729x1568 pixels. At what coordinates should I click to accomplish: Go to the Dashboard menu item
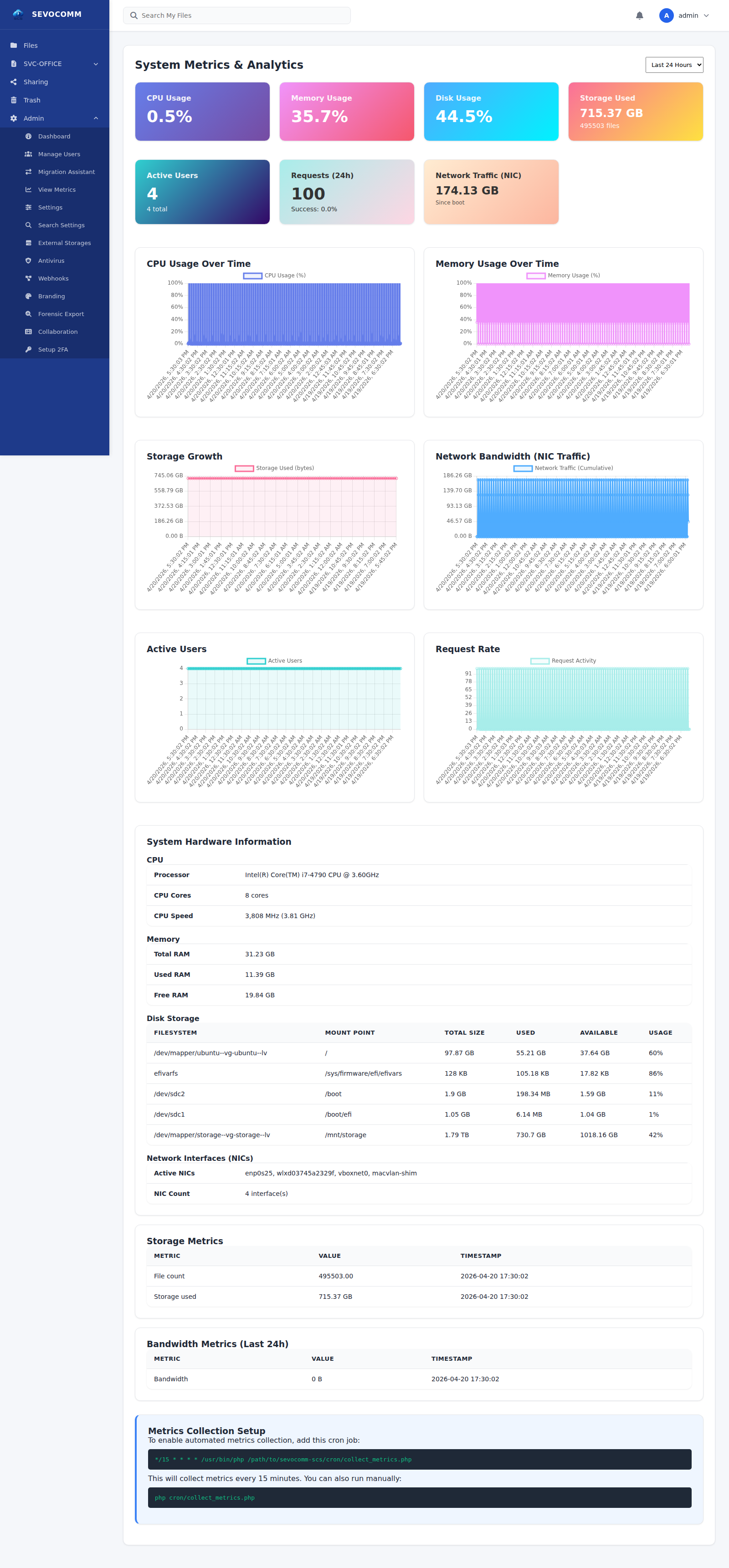point(54,136)
